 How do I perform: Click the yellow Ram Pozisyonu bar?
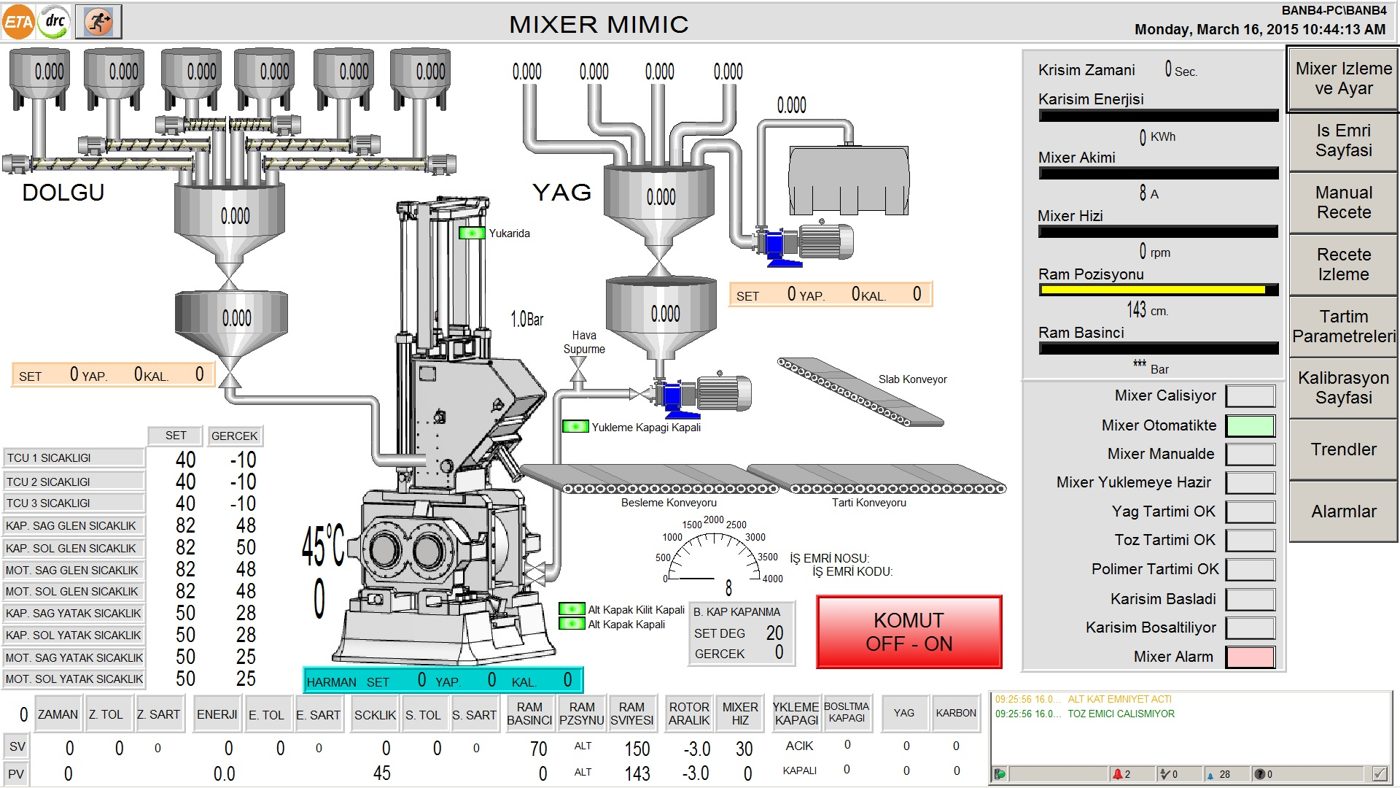point(1158,290)
